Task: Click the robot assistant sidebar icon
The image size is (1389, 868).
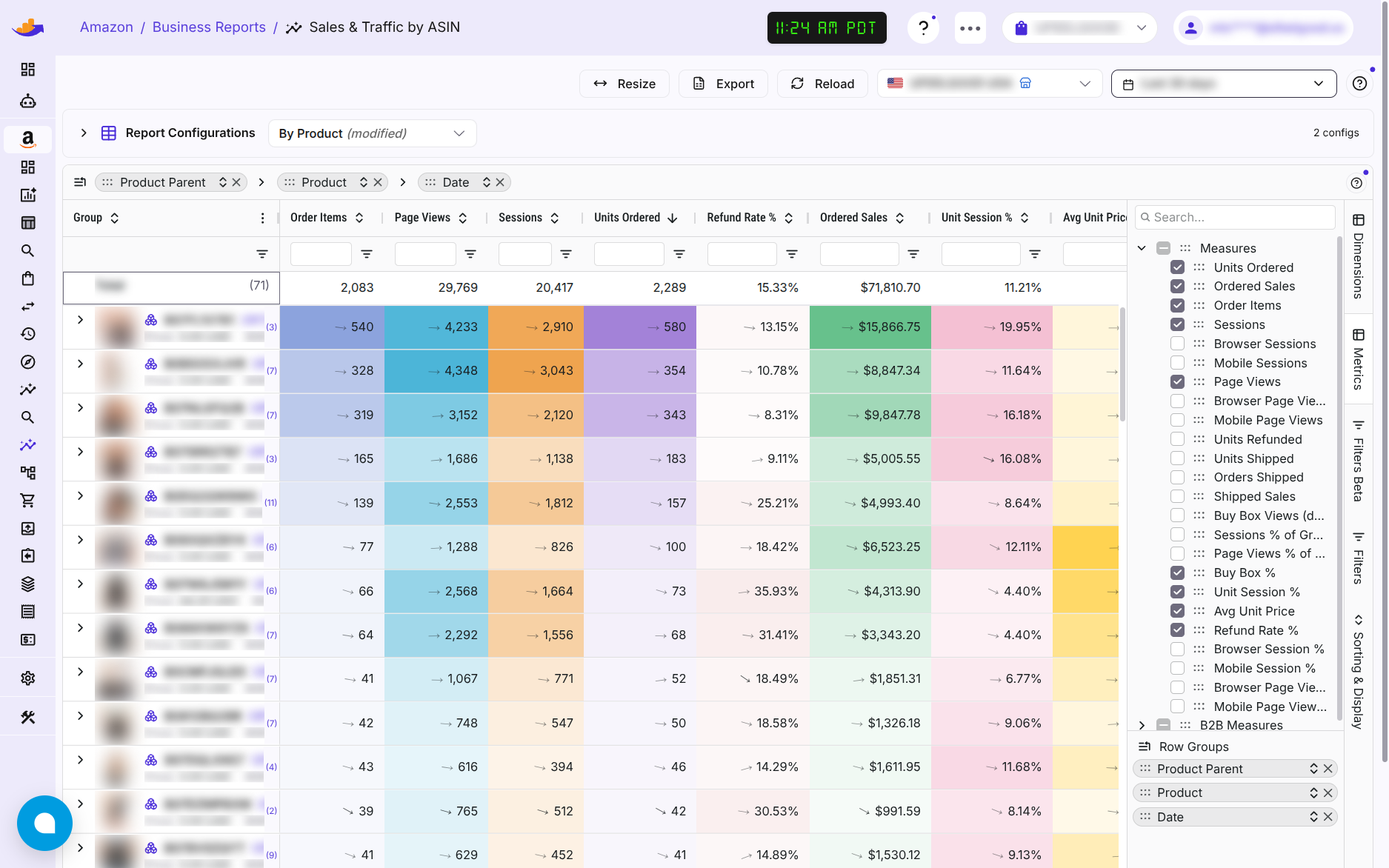Action: click(x=27, y=101)
